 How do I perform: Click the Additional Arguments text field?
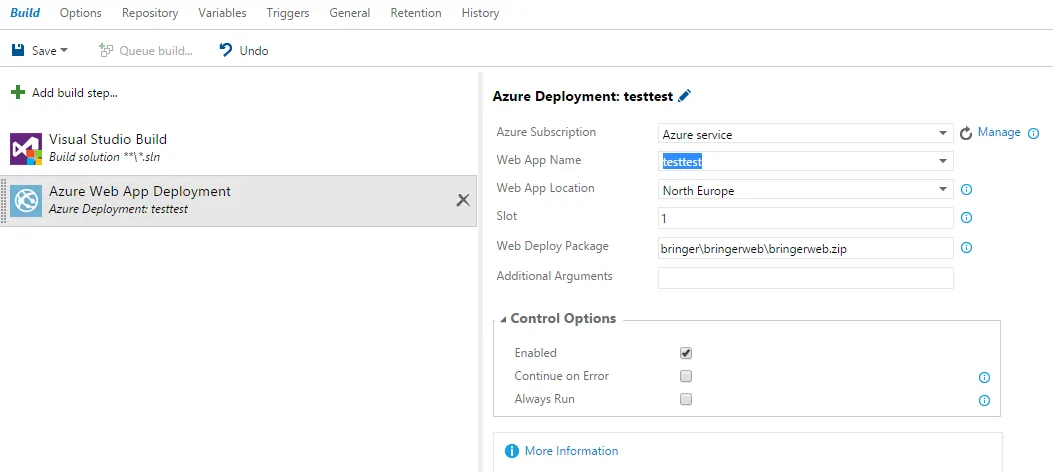click(x=805, y=277)
